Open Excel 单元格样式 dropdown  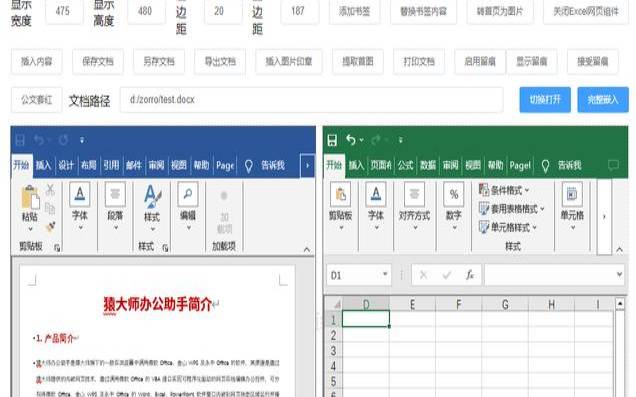point(508,227)
